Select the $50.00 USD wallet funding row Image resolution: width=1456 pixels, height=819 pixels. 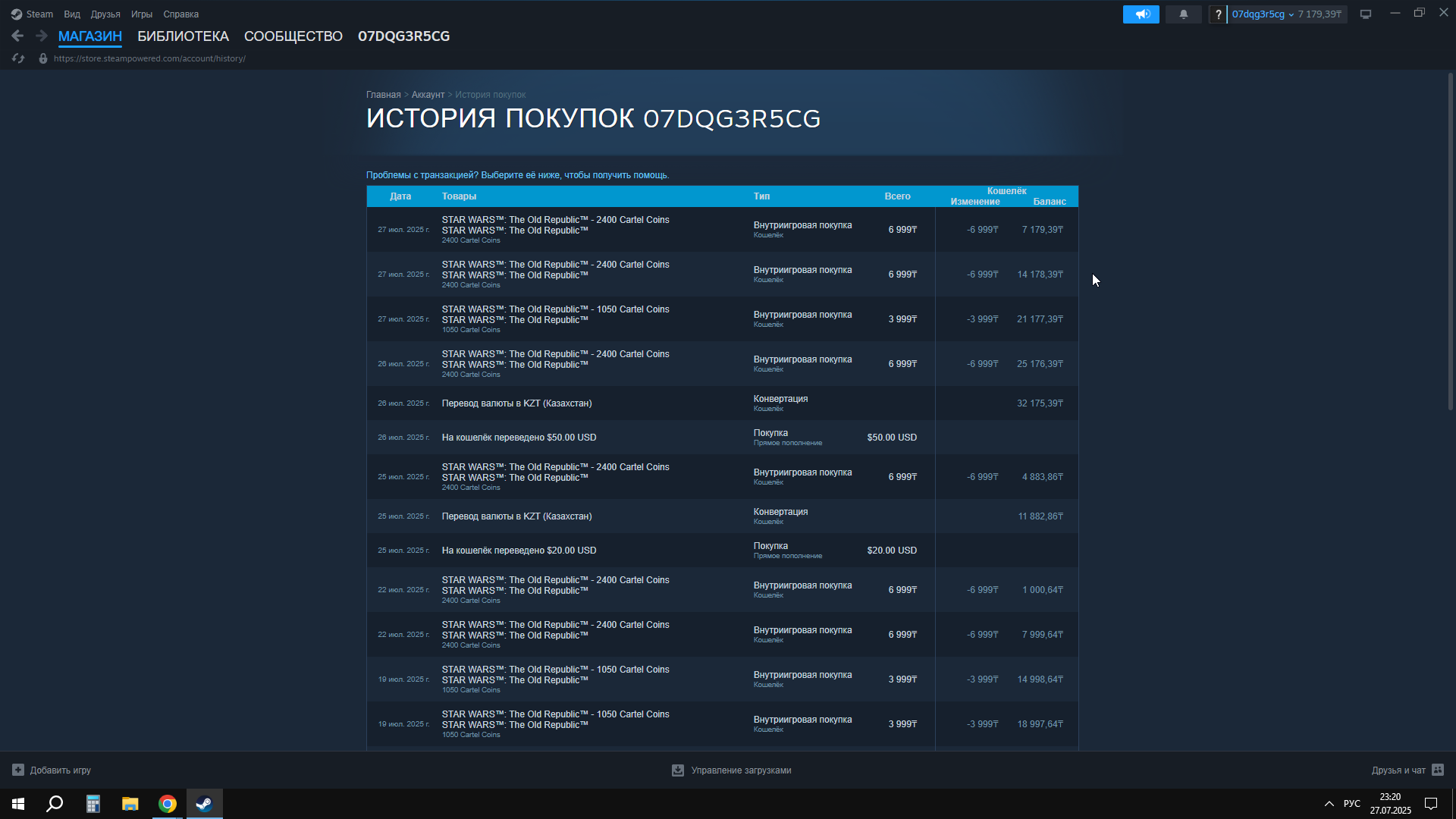click(722, 438)
